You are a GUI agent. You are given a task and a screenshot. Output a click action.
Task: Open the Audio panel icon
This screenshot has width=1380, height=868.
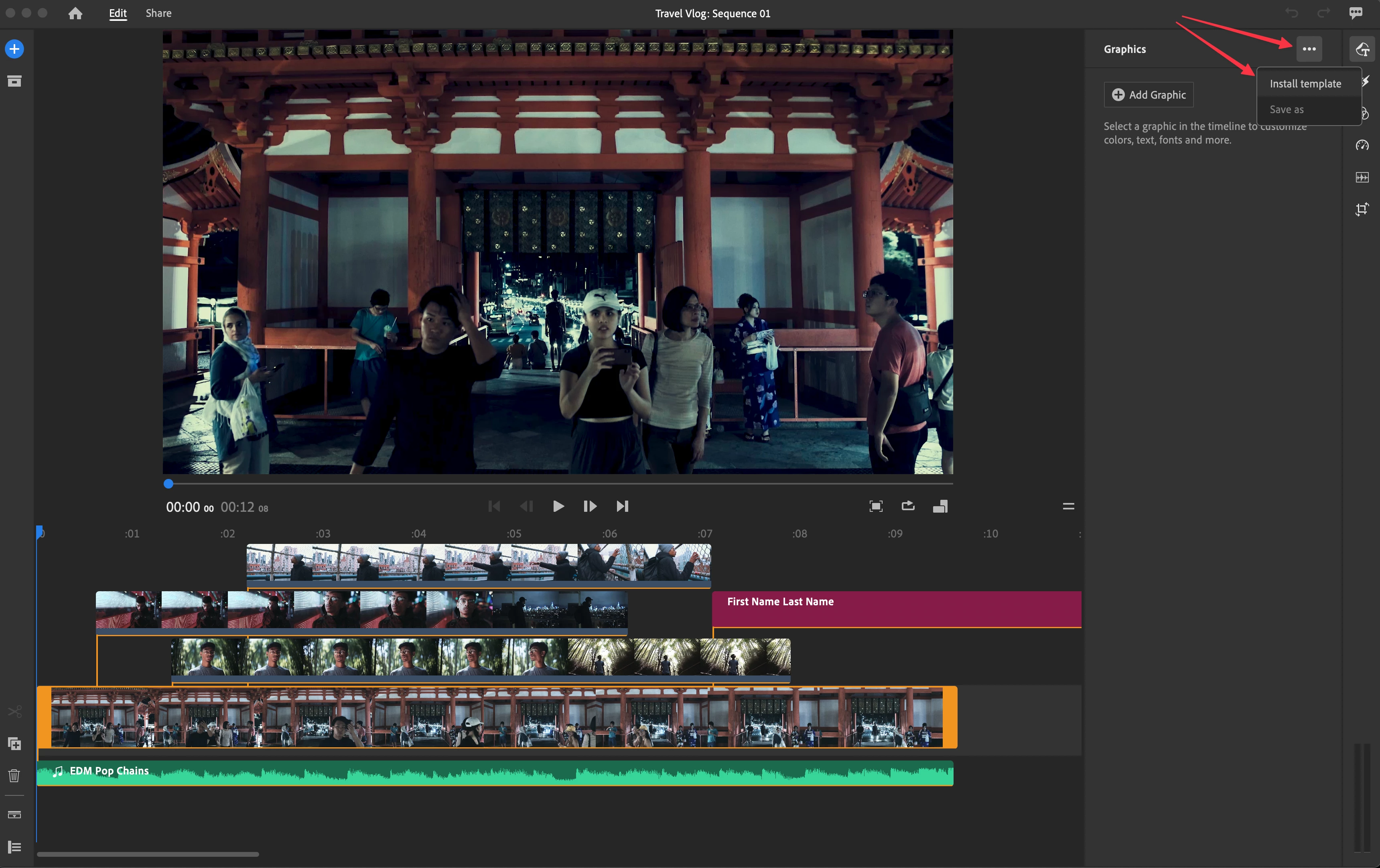[1362, 178]
